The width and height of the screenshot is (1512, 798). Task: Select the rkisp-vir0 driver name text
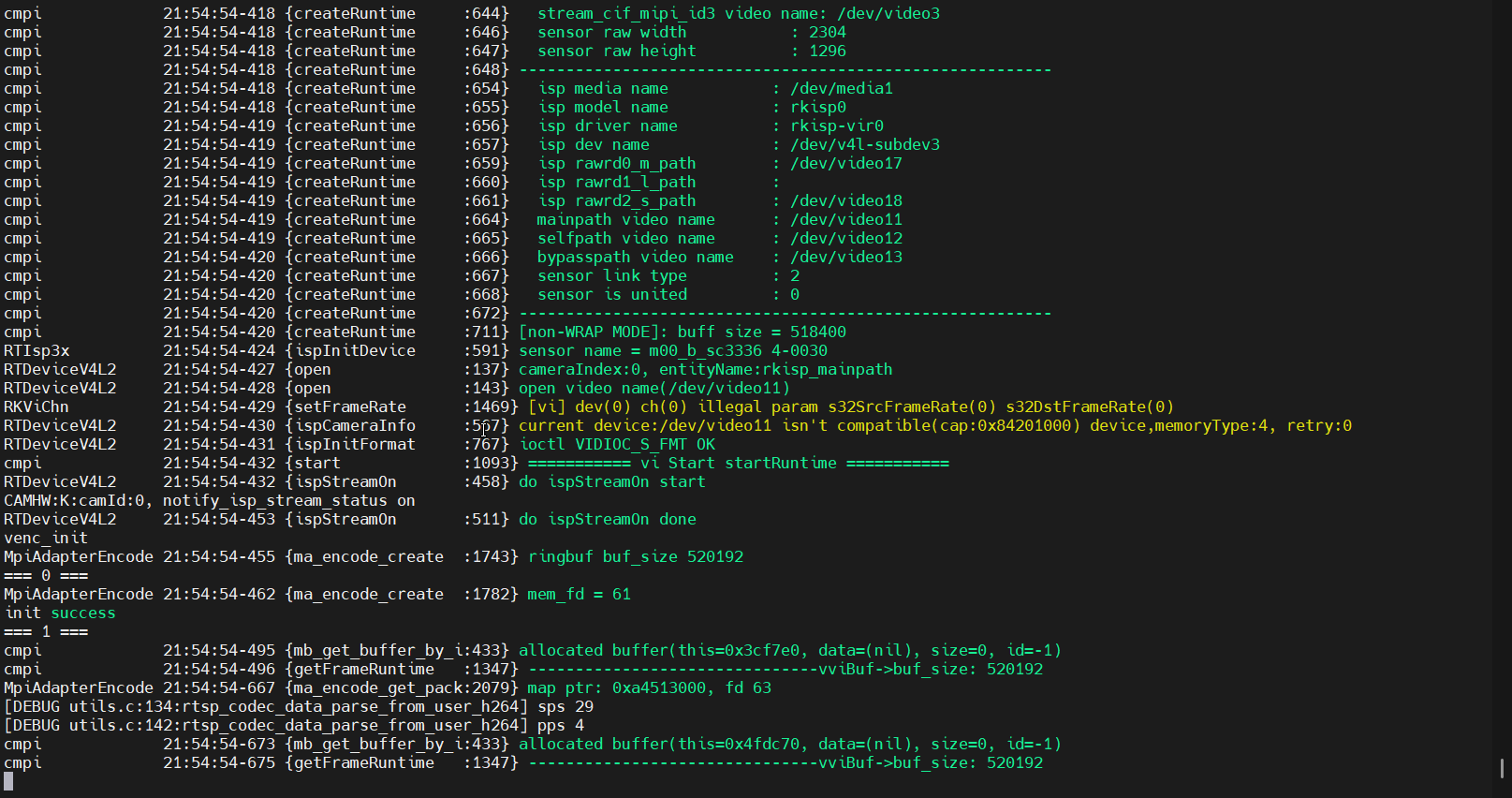tap(836, 126)
